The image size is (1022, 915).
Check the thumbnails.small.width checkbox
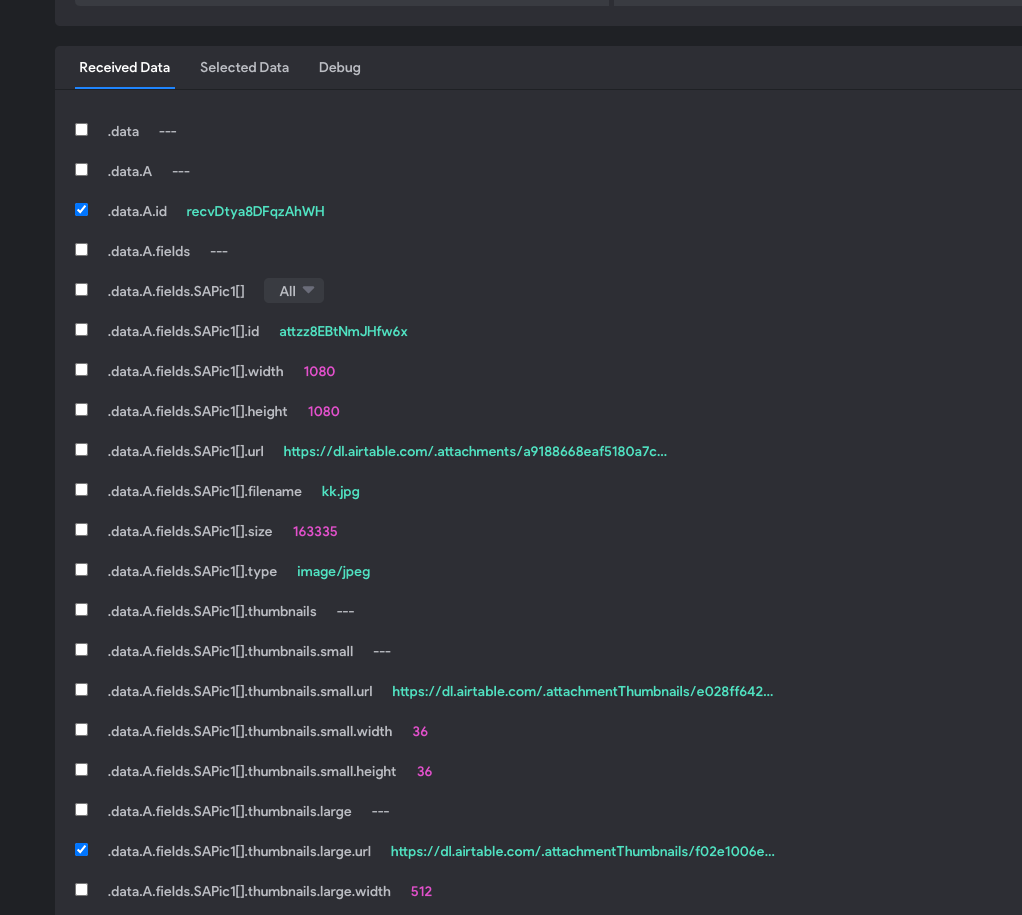tap(81, 729)
